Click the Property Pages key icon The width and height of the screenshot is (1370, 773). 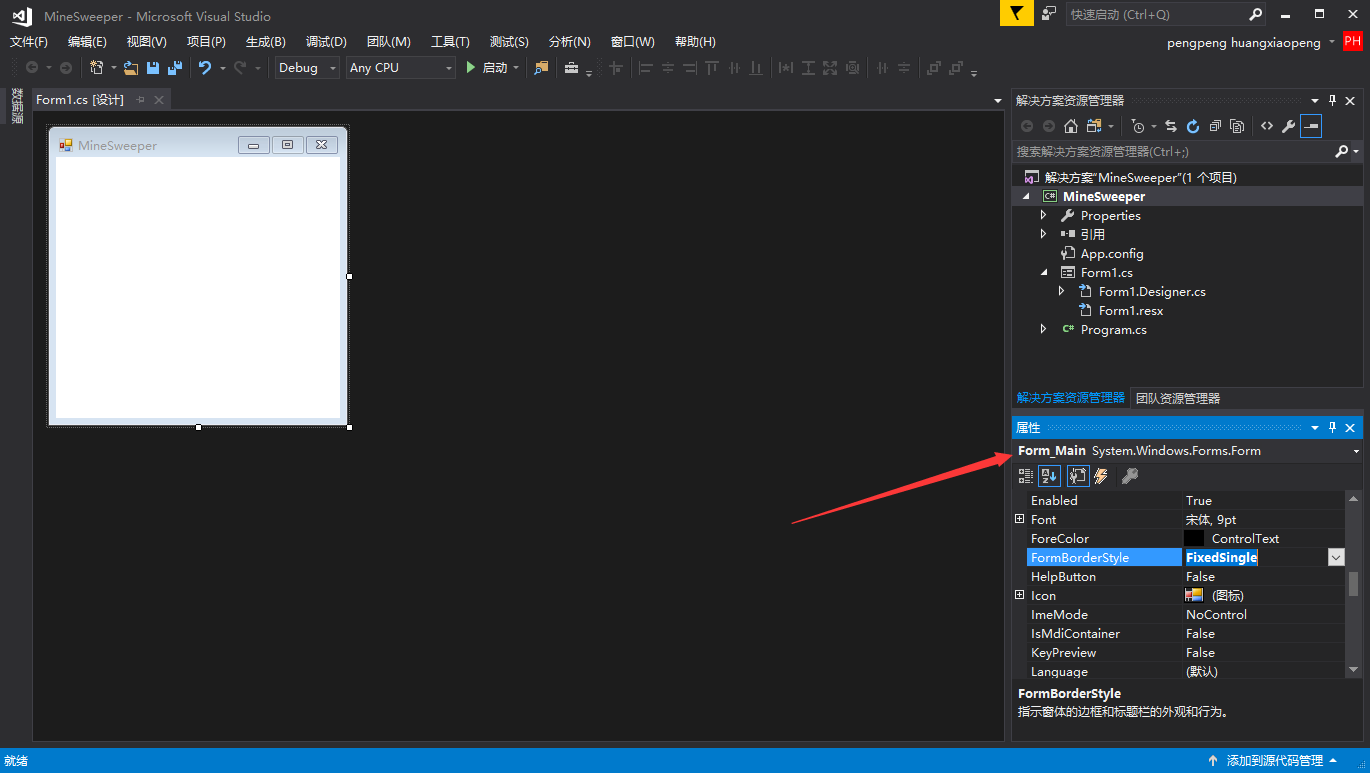[1130, 476]
